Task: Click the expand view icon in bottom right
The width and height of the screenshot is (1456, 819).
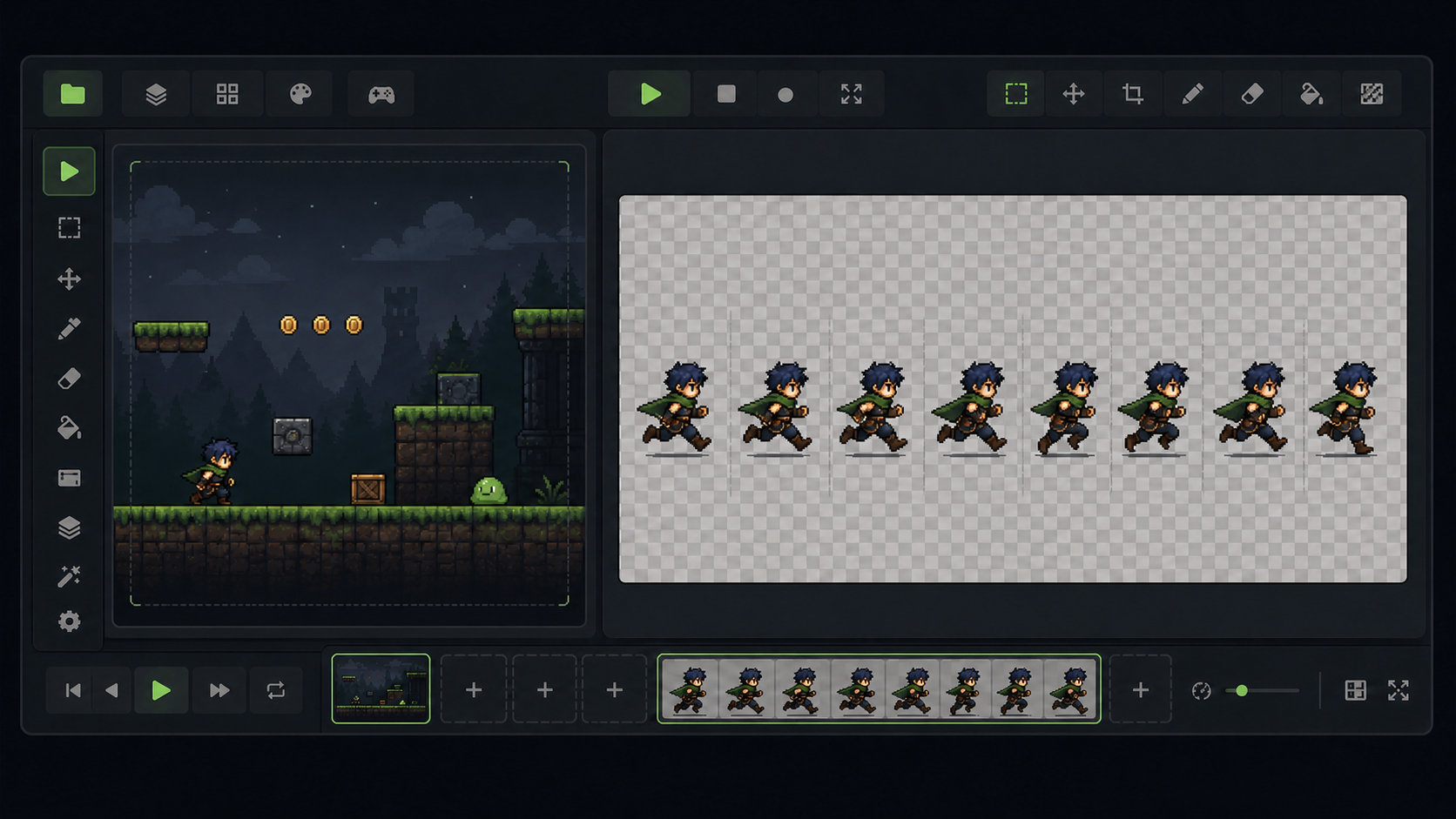Action: point(1399,690)
